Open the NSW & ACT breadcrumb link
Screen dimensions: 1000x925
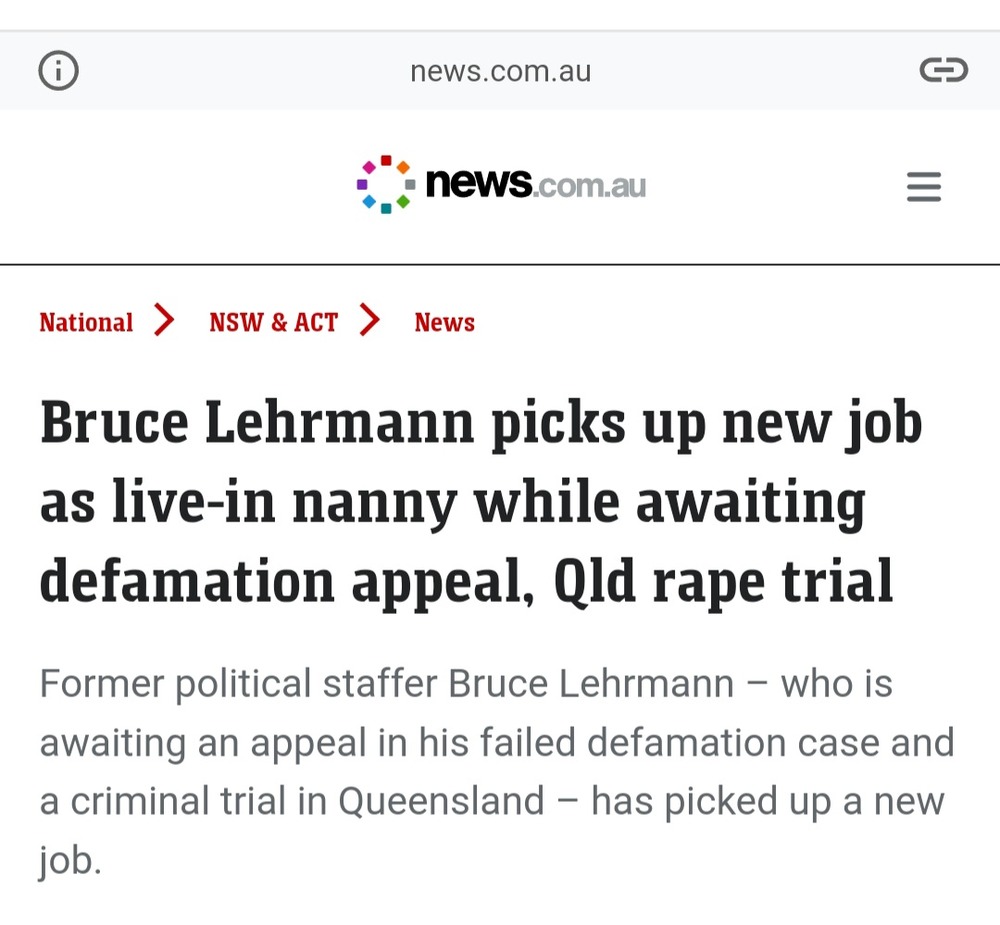[x=274, y=322]
